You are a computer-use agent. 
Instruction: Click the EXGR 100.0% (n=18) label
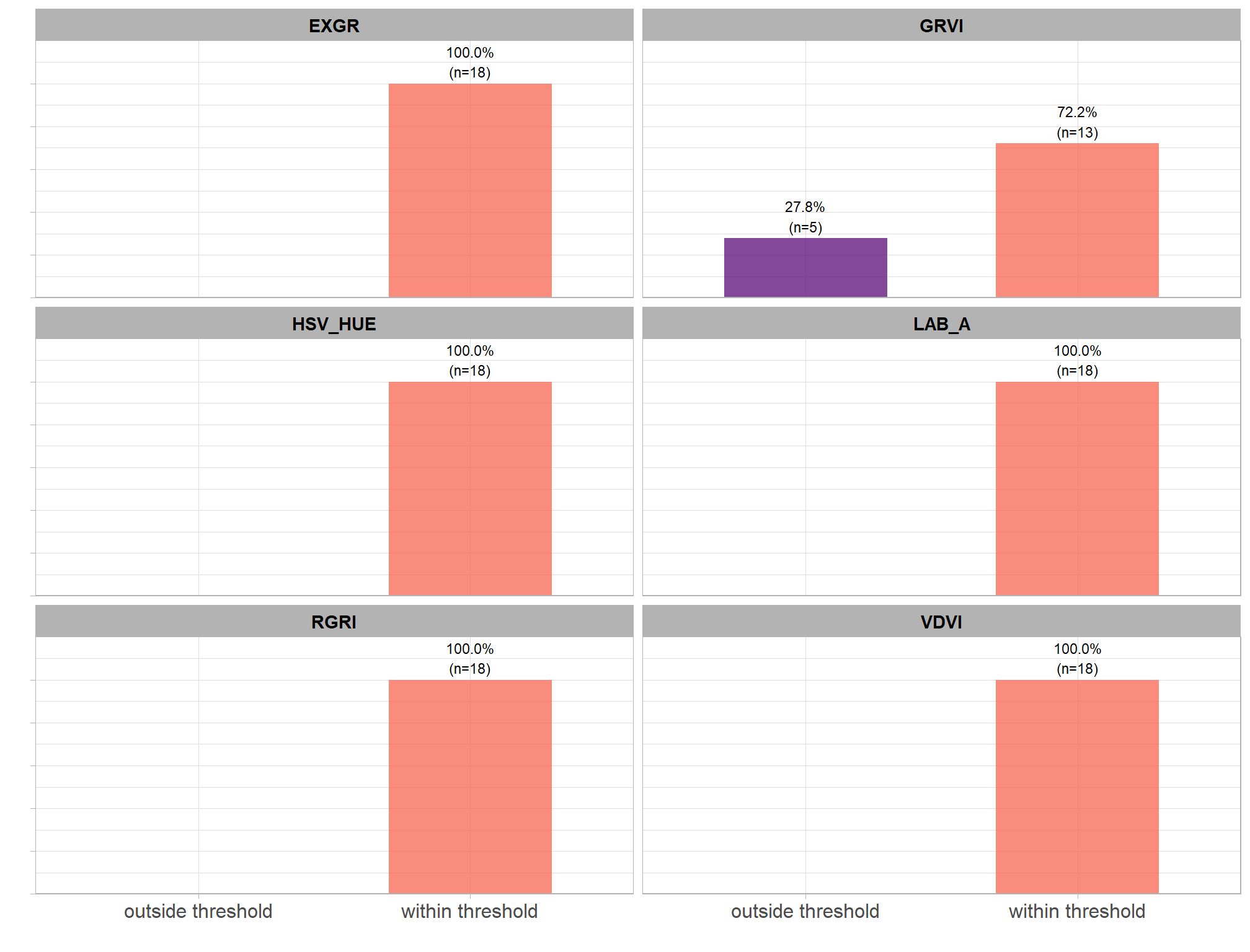470,63
